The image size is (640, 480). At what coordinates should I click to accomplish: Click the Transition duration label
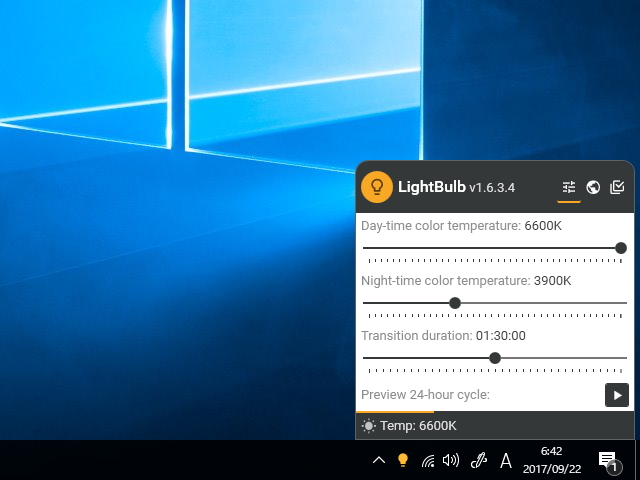click(x=417, y=336)
